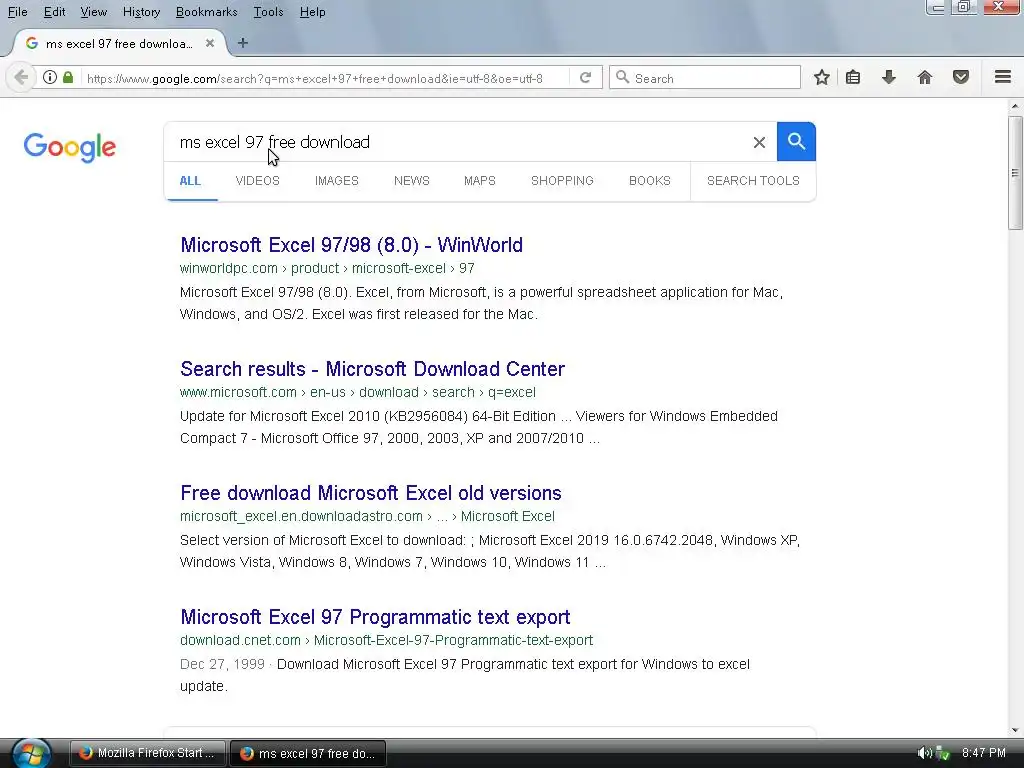
Task: Open the Bookmarks menu
Action: tap(206, 12)
